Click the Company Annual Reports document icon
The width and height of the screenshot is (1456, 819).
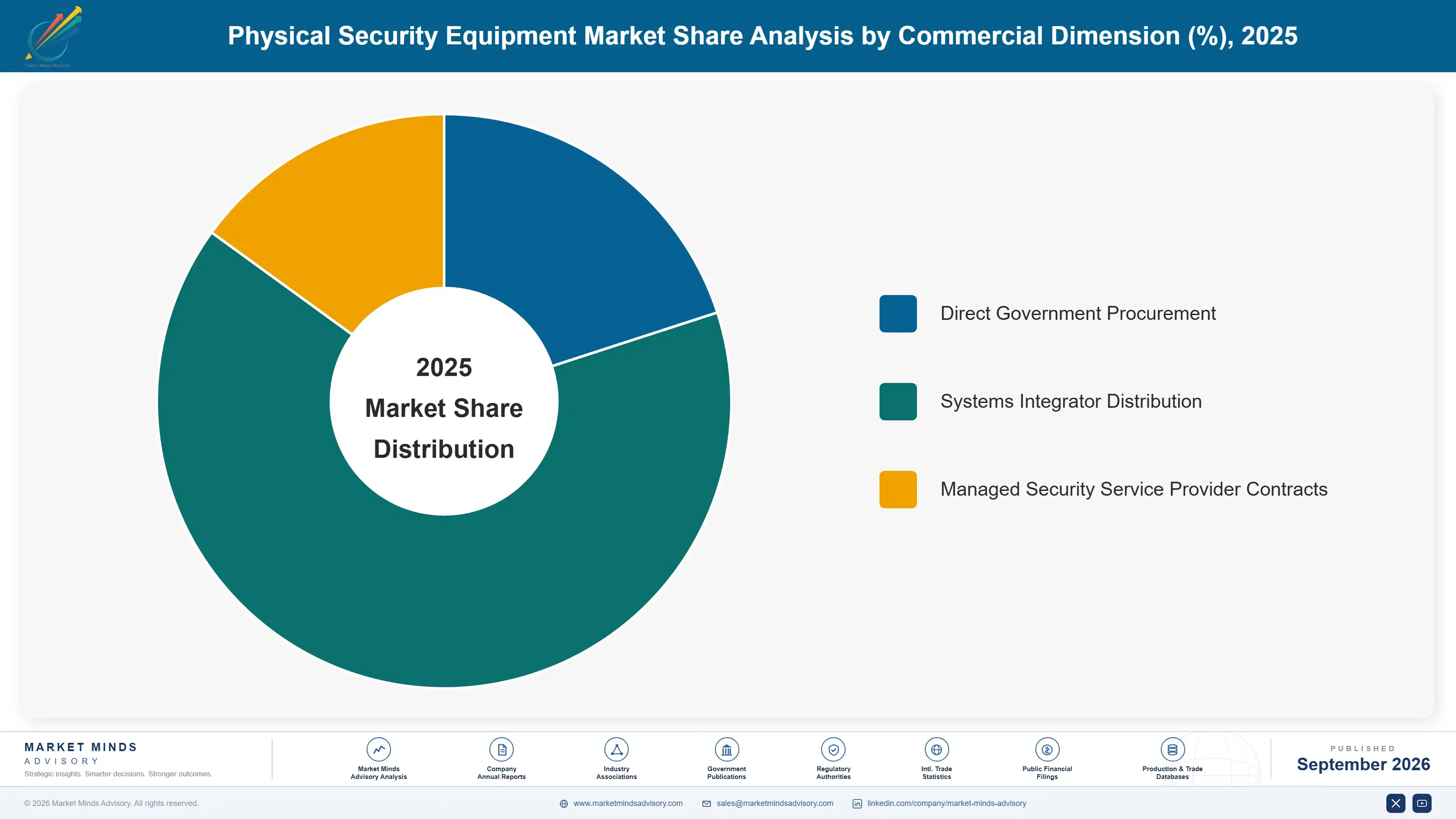pos(501,749)
